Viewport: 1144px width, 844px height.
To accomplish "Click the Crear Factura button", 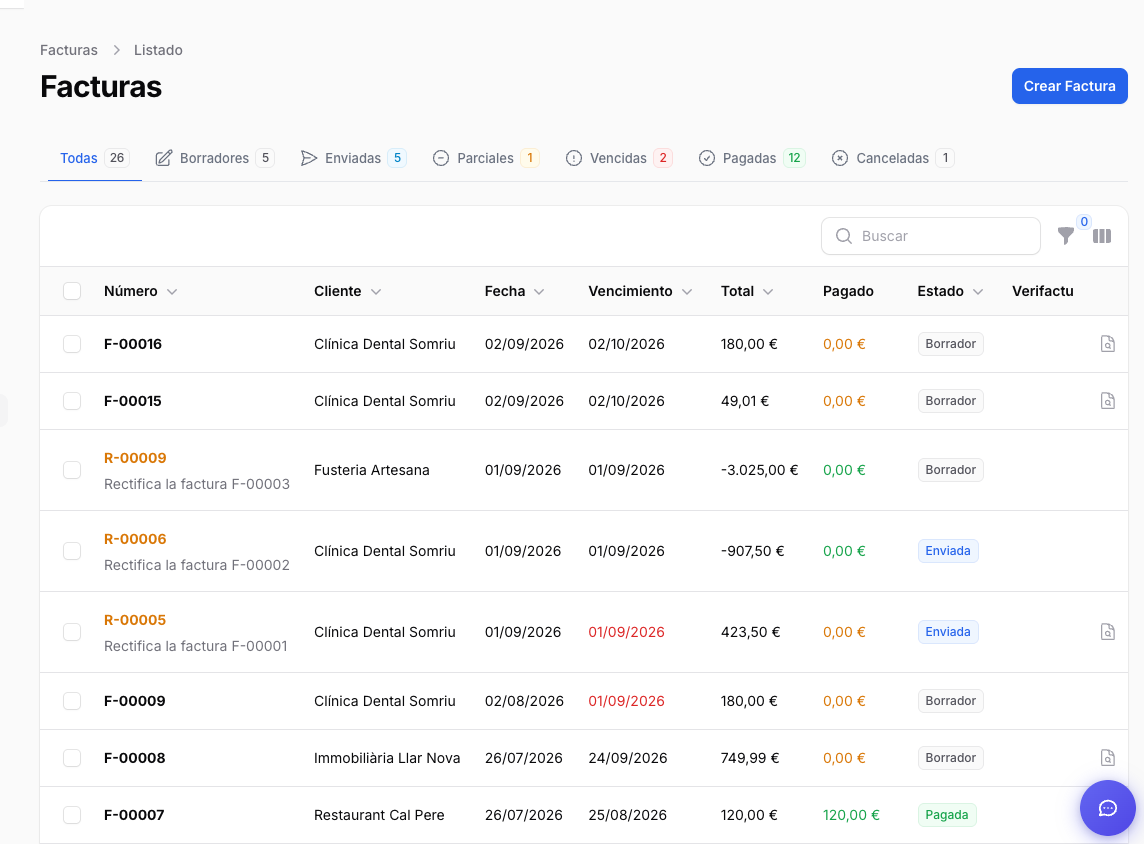I will 1069,86.
